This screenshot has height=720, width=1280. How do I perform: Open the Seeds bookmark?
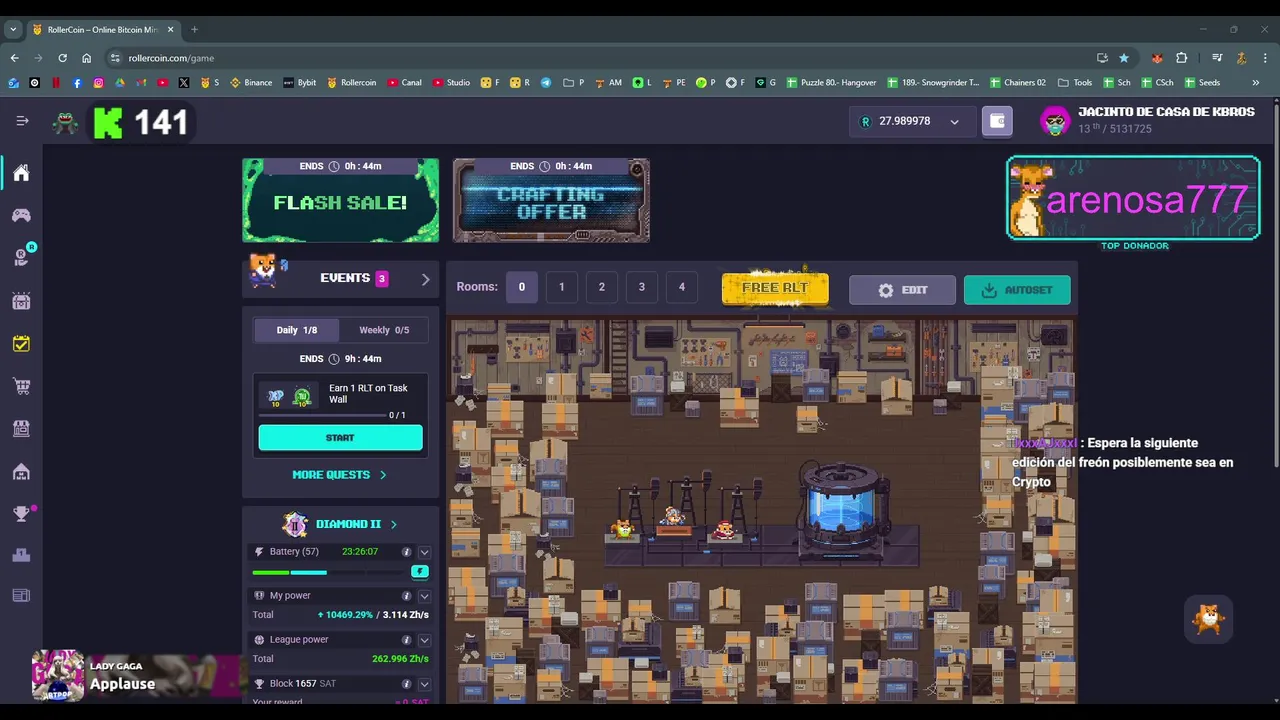1202,83
